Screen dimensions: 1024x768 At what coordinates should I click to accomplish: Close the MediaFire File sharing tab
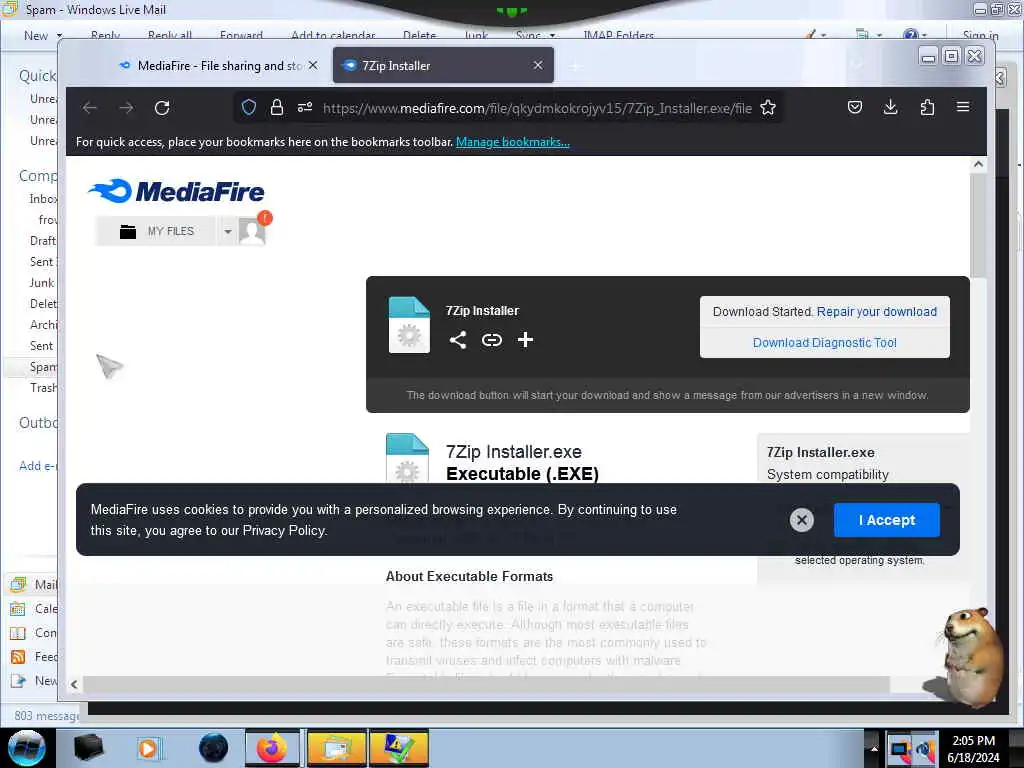(313, 65)
